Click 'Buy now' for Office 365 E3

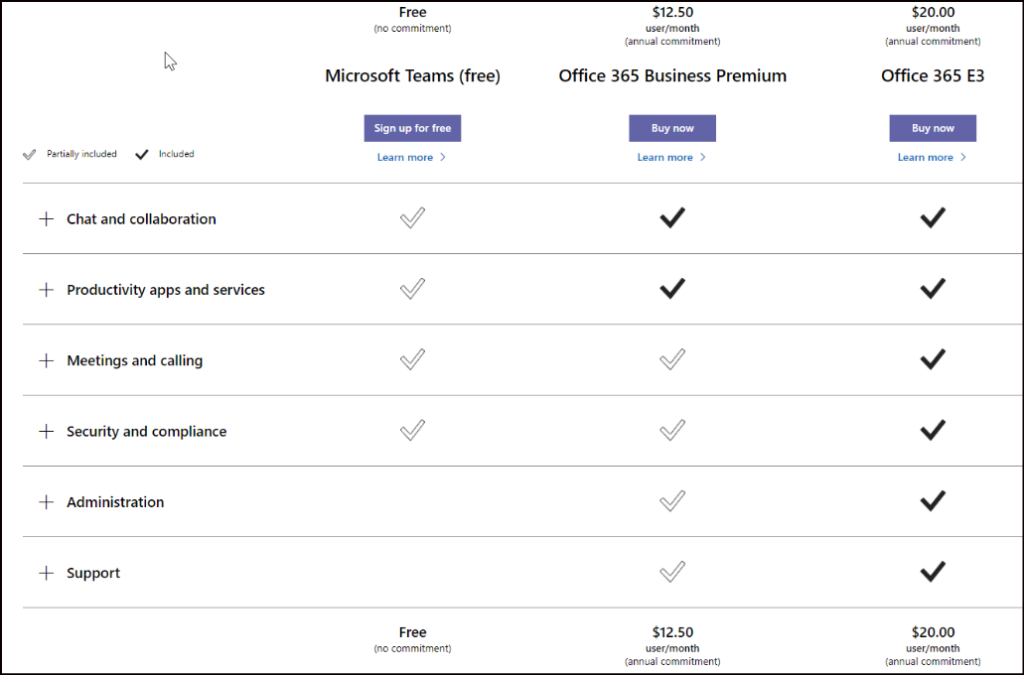tap(932, 128)
